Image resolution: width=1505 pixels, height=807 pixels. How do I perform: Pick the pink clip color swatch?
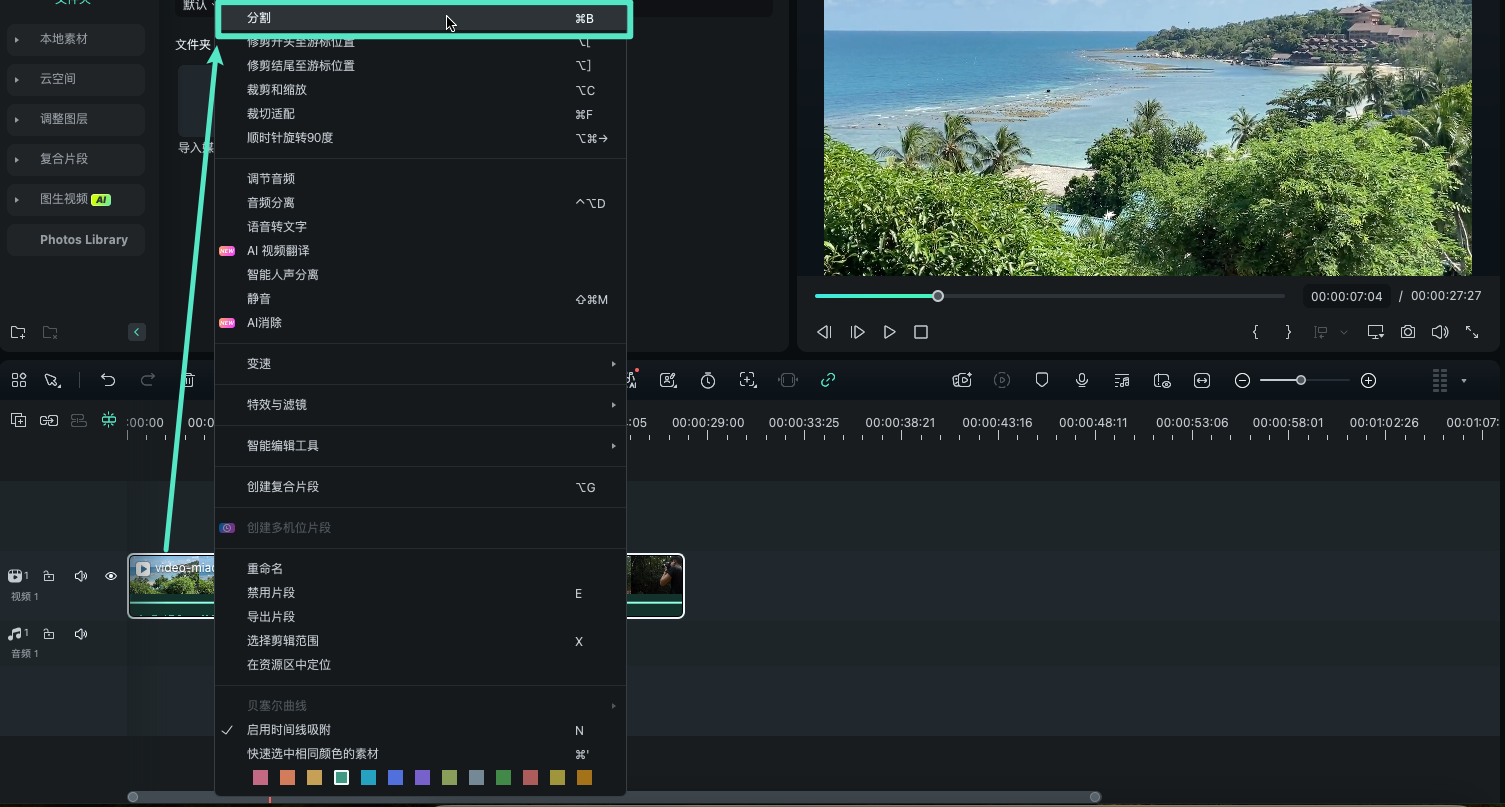[261, 777]
